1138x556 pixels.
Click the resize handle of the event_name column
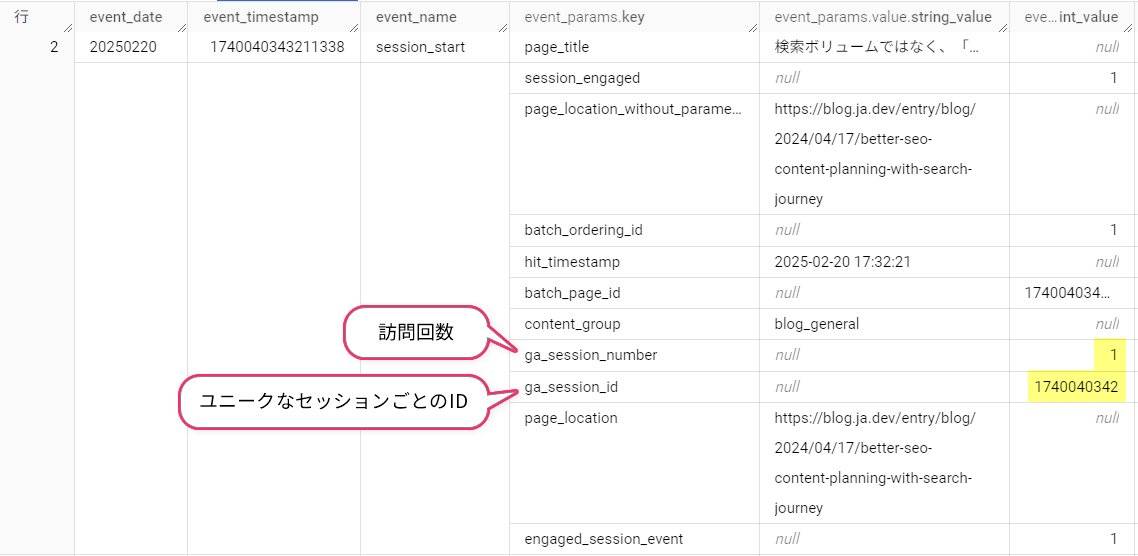point(503,28)
